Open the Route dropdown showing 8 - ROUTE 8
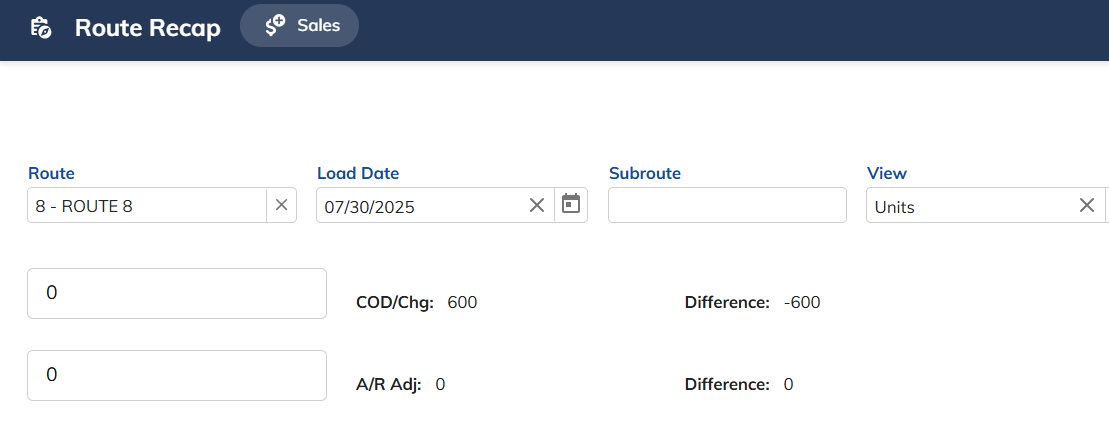This screenshot has height=439, width=1109. (147, 206)
